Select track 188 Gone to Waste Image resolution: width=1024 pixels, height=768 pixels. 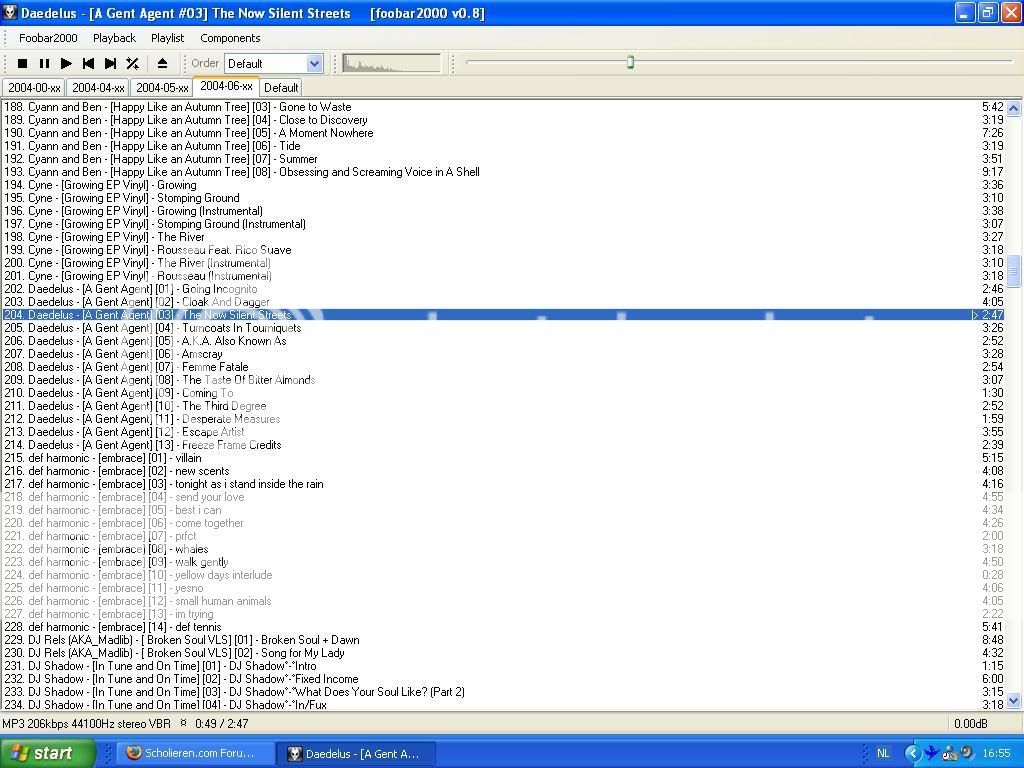click(503, 107)
